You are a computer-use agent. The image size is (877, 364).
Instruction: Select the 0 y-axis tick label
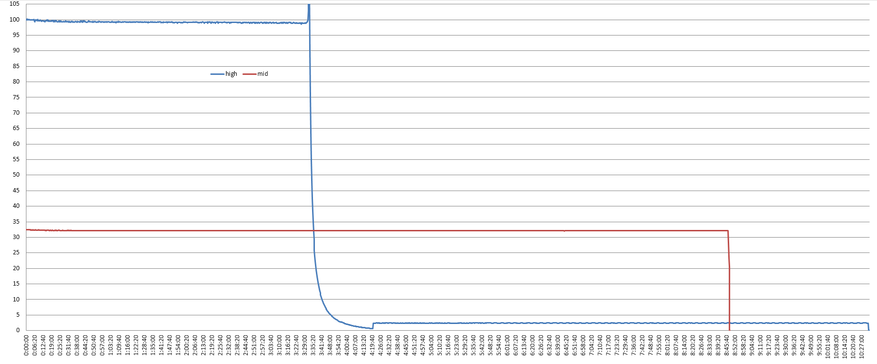coord(17,330)
